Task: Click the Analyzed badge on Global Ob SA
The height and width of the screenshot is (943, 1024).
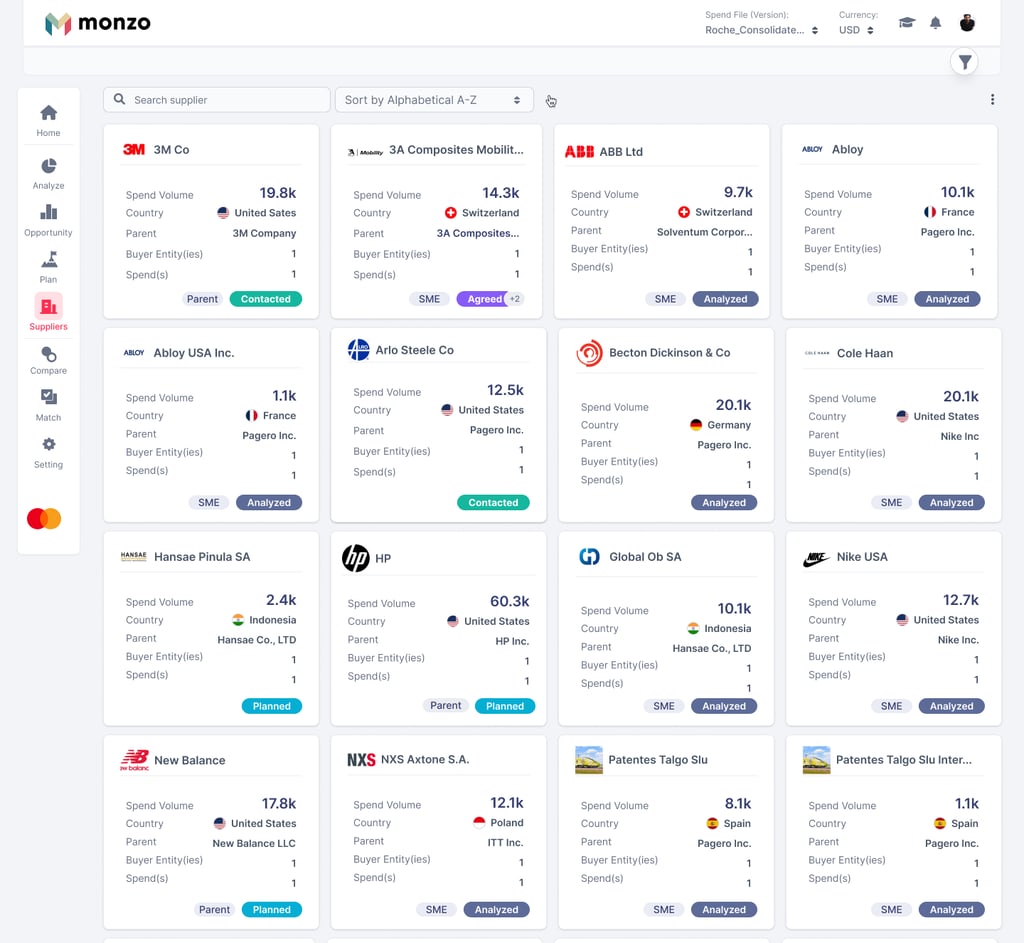Action: (x=724, y=706)
